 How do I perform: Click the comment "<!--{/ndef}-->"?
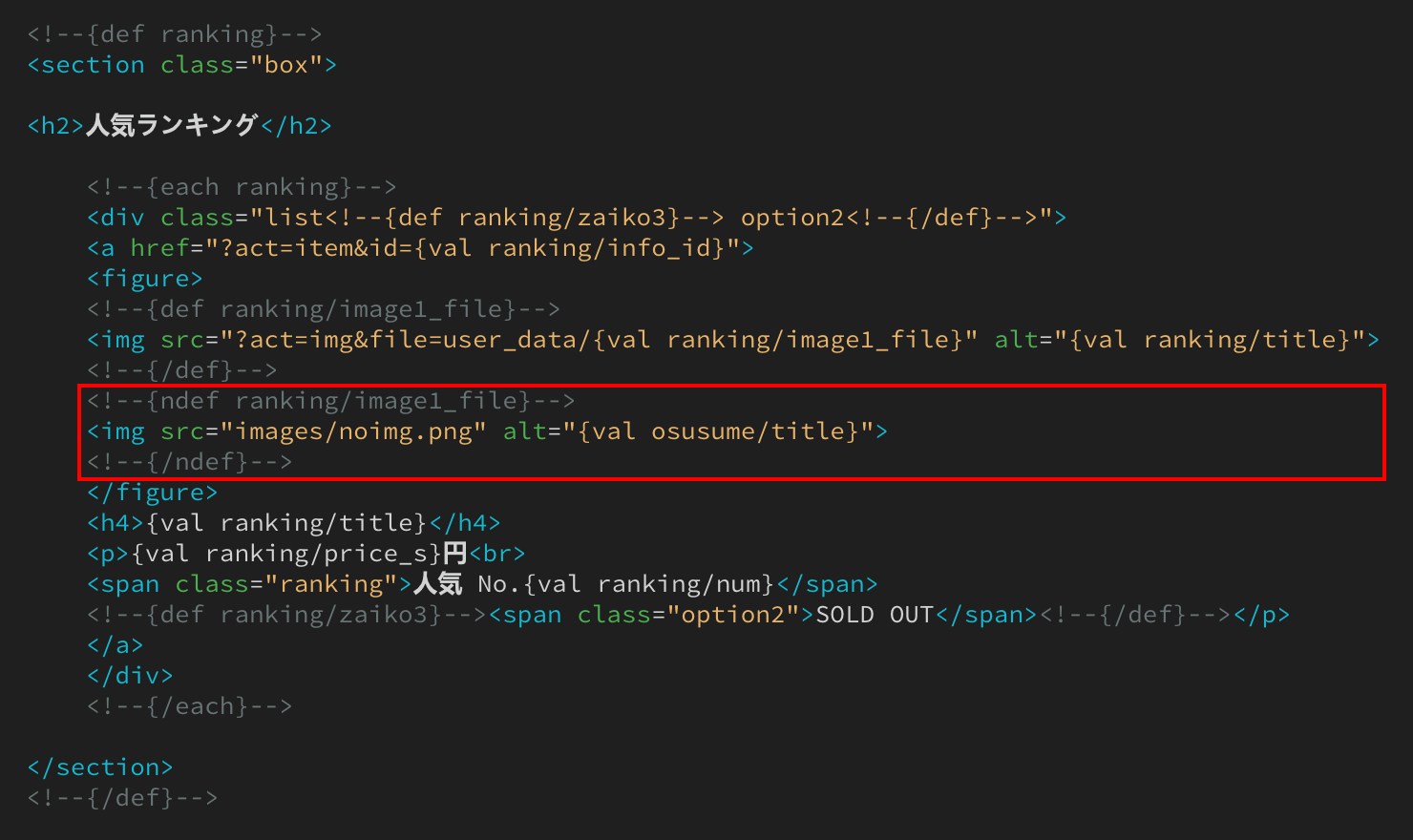click(x=189, y=462)
